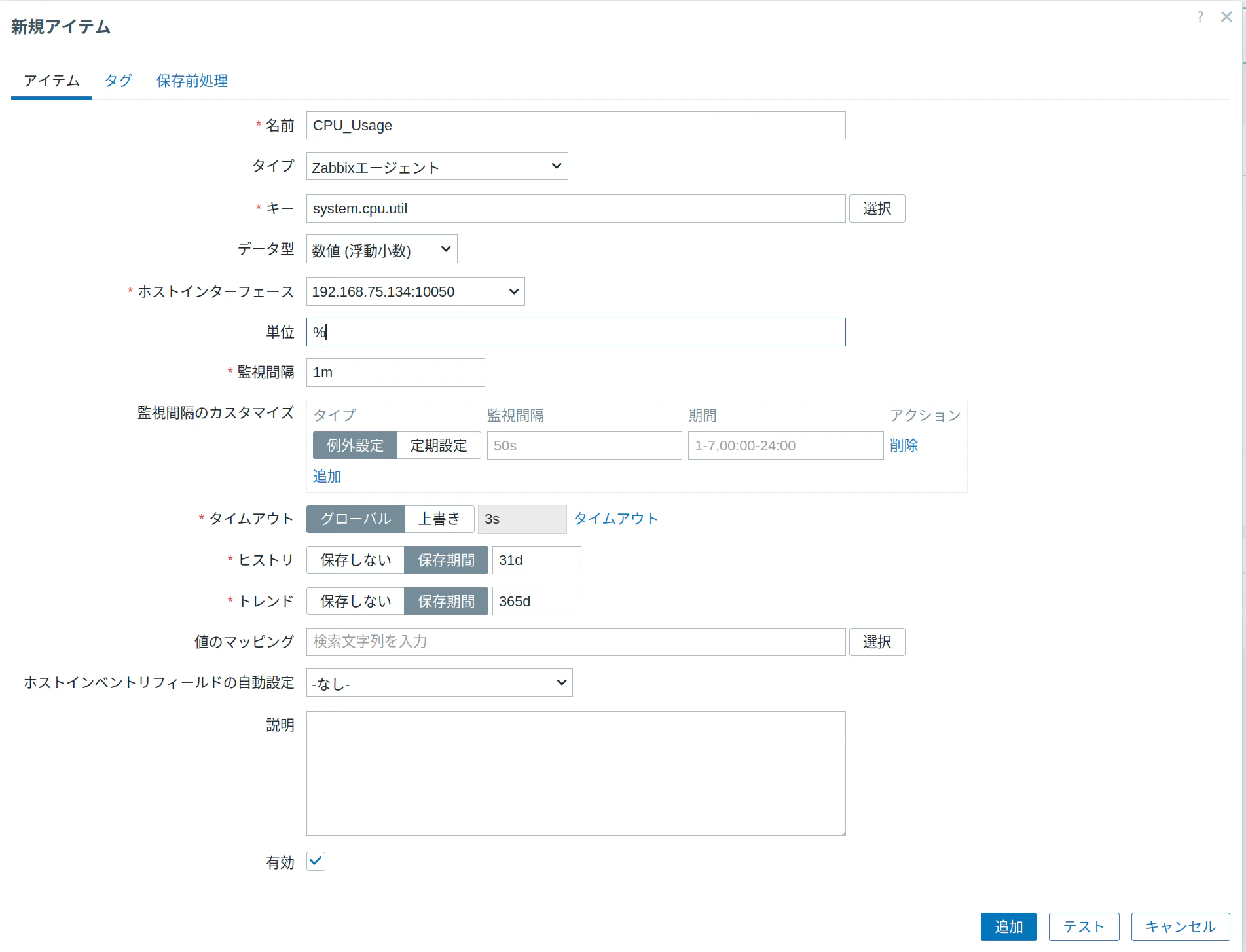Click 選択 button next to key field
1246x952 pixels.
877,209
